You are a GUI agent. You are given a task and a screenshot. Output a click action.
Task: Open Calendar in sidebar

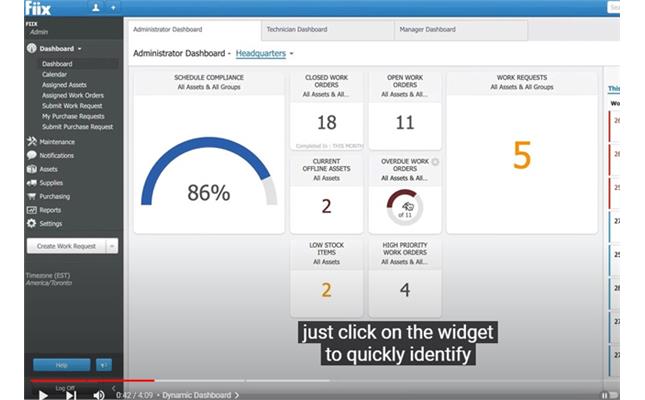(54, 74)
